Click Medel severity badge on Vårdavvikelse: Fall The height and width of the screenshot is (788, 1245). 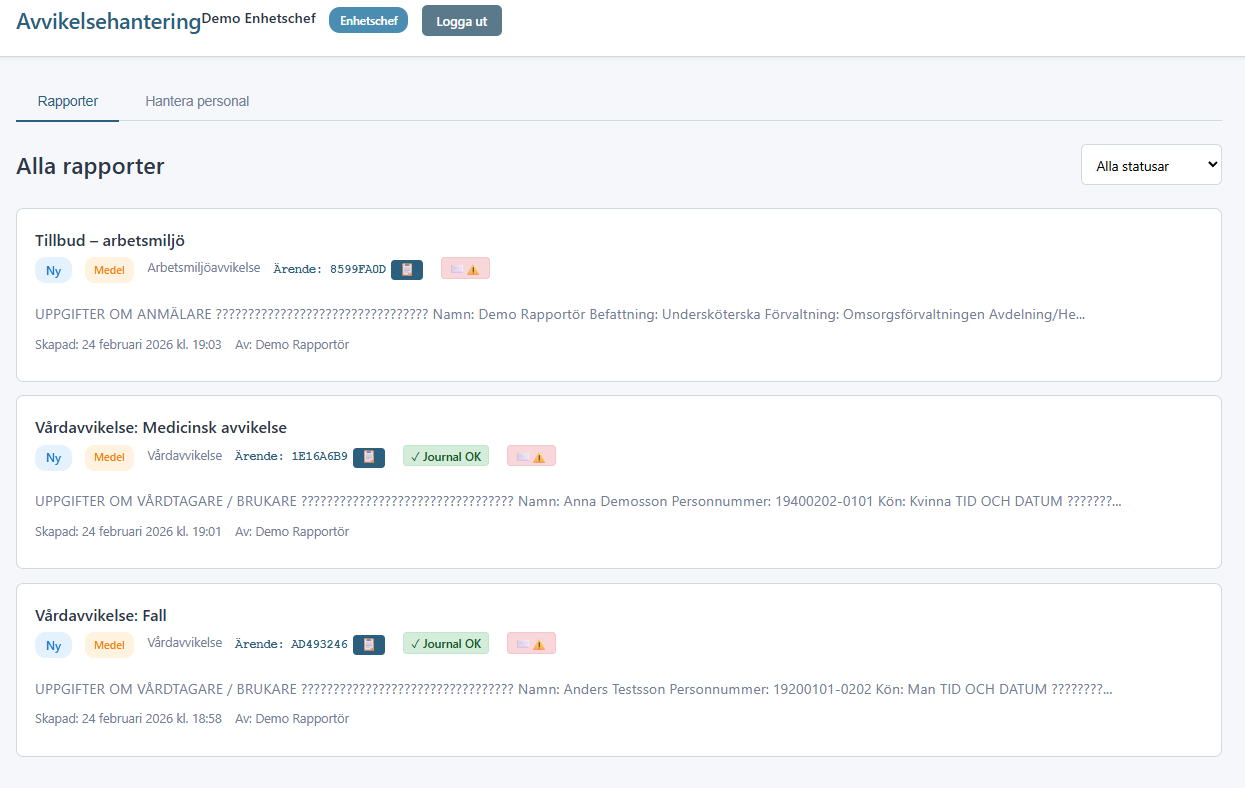click(109, 645)
